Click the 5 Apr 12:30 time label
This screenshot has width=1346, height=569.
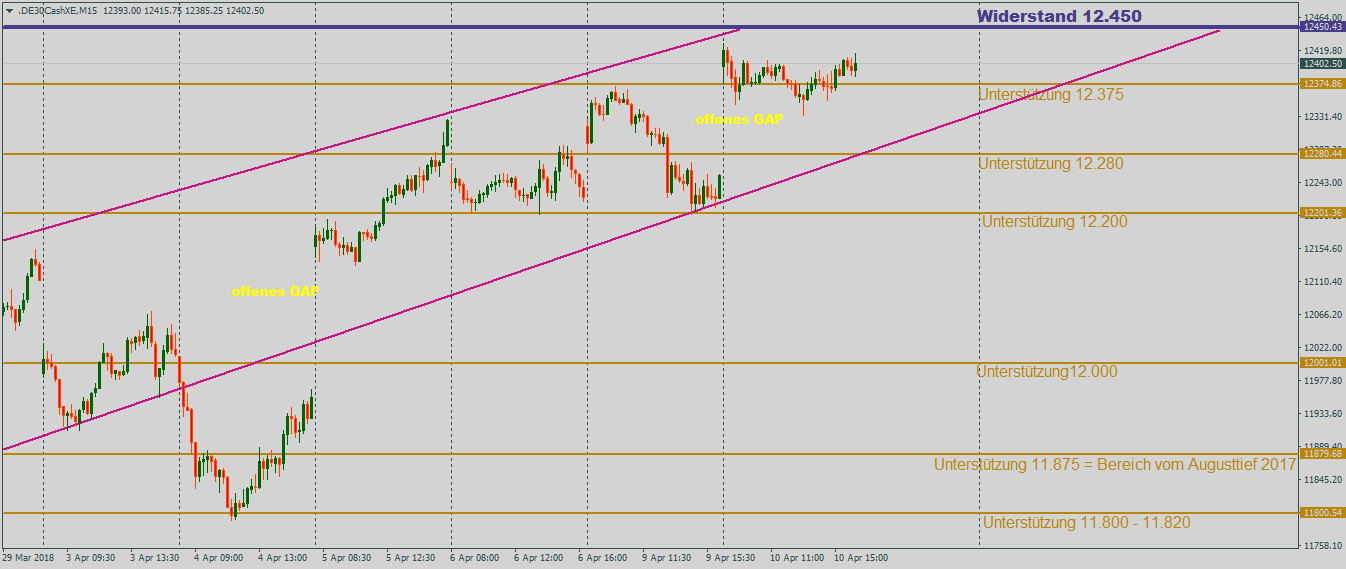411,558
